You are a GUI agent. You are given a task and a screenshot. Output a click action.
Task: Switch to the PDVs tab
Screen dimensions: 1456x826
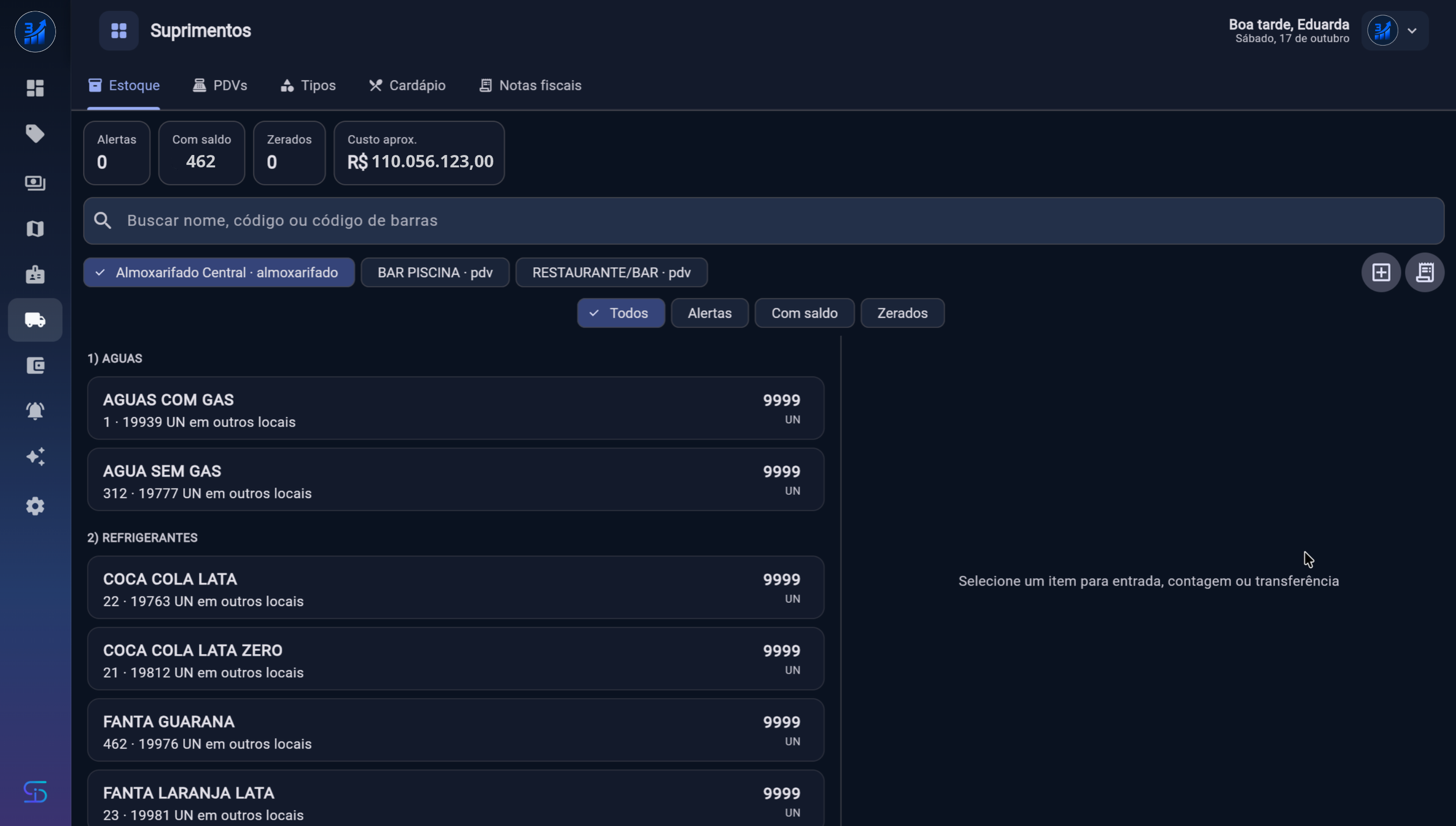(219, 86)
